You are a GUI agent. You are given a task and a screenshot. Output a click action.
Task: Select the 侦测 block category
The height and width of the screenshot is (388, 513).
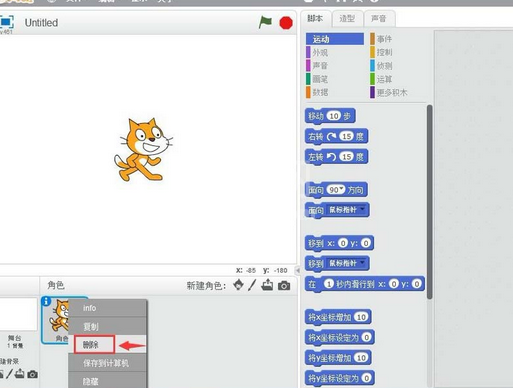coord(381,66)
